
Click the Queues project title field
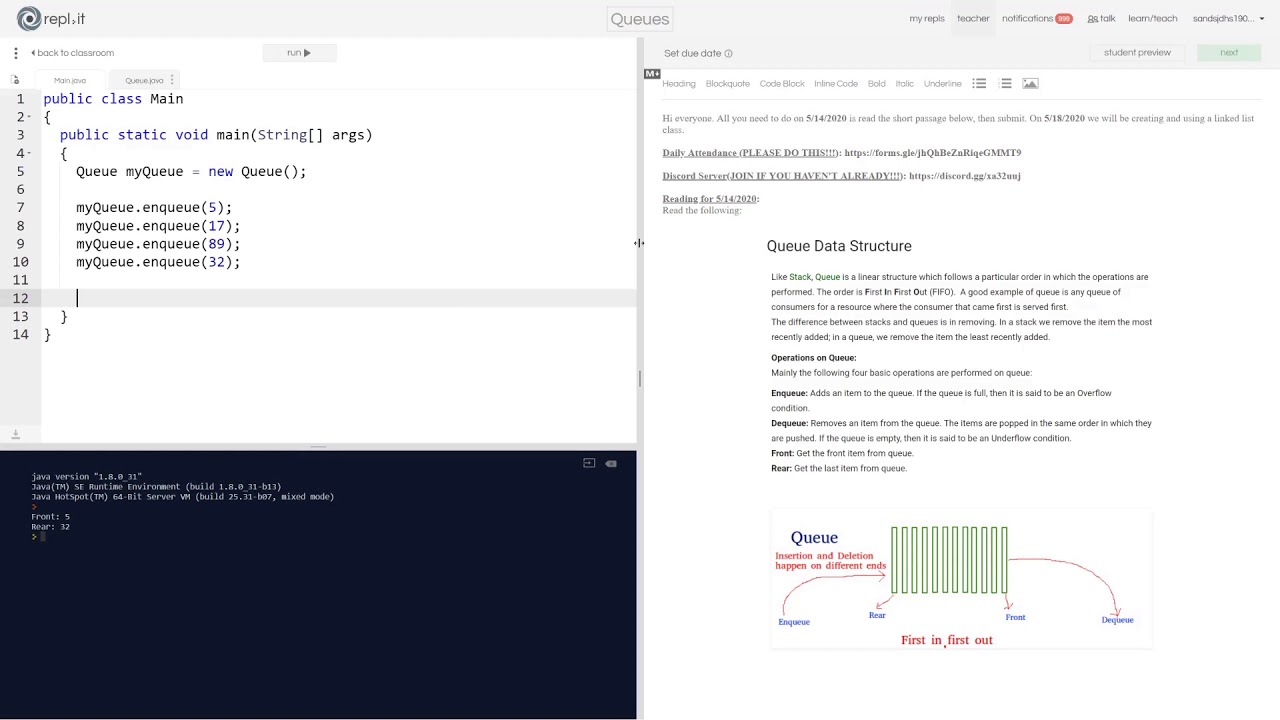click(x=640, y=19)
